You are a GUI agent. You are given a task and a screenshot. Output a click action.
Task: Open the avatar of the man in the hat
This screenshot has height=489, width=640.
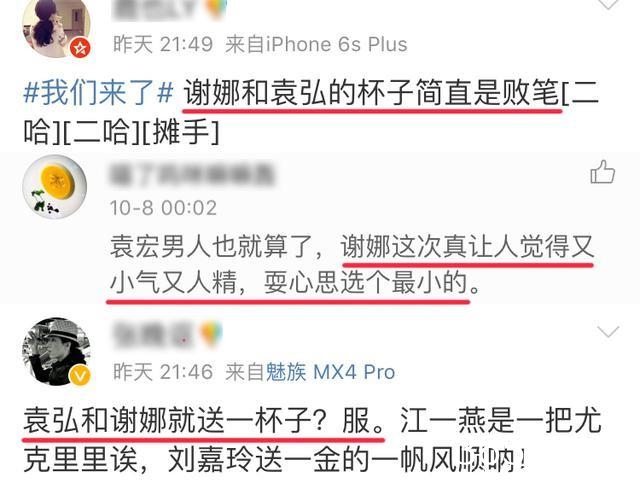coord(56,351)
